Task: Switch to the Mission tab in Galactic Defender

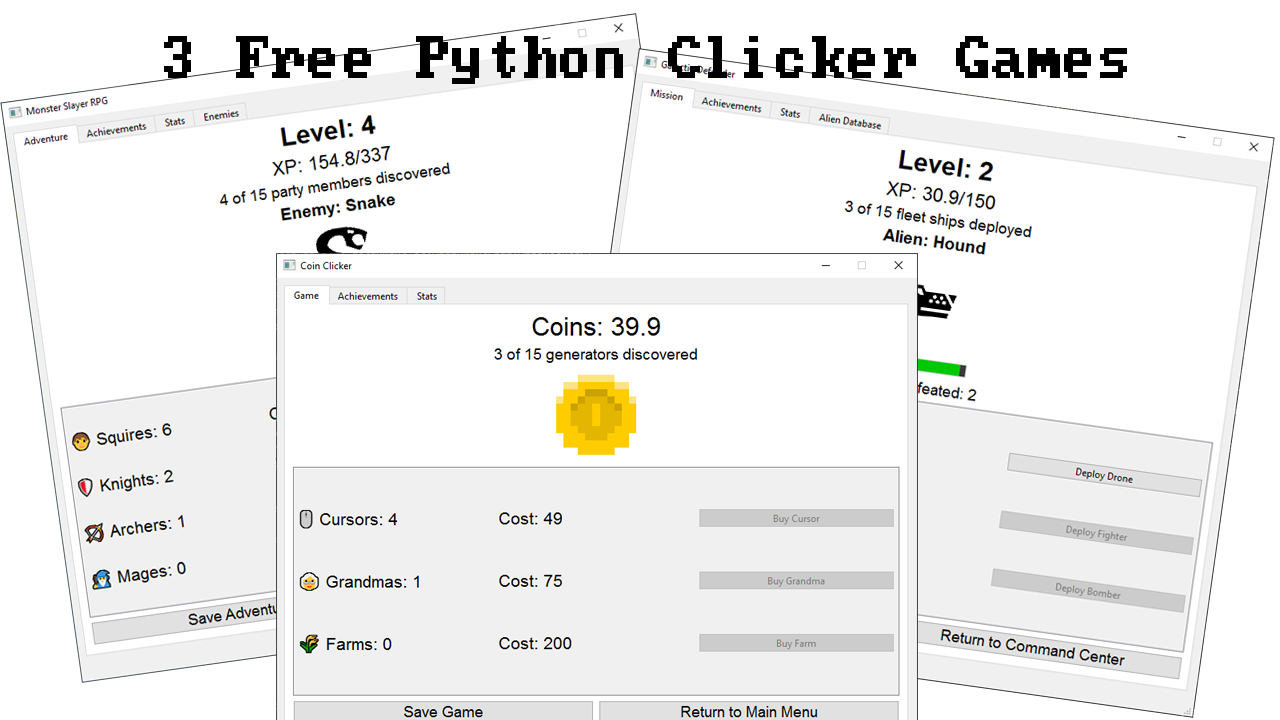Action: point(666,97)
